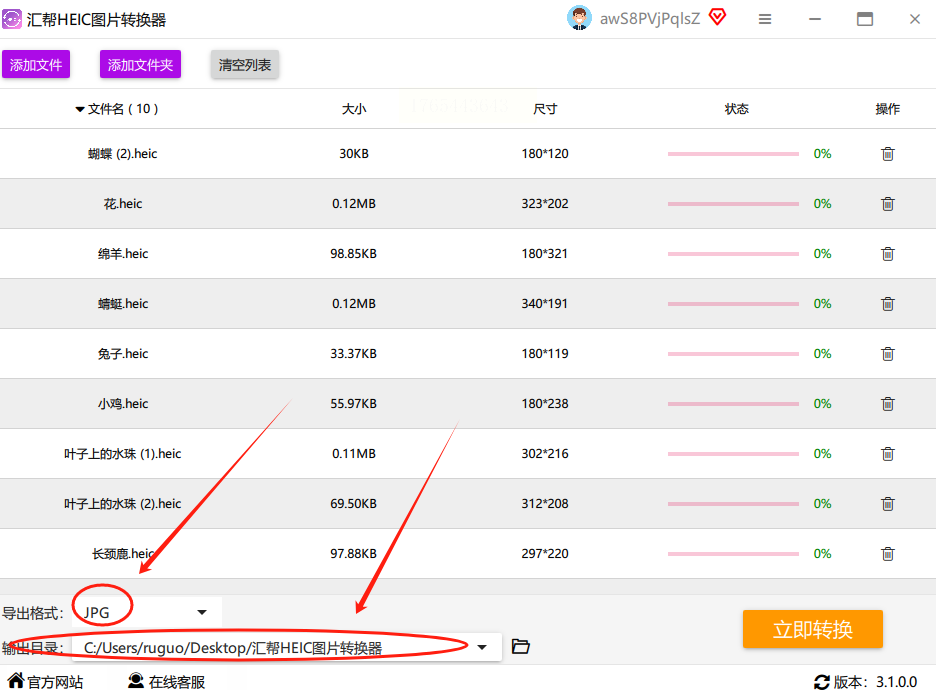Click the version refresh icon
Viewport: 936px width, 690px height.
(x=822, y=682)
